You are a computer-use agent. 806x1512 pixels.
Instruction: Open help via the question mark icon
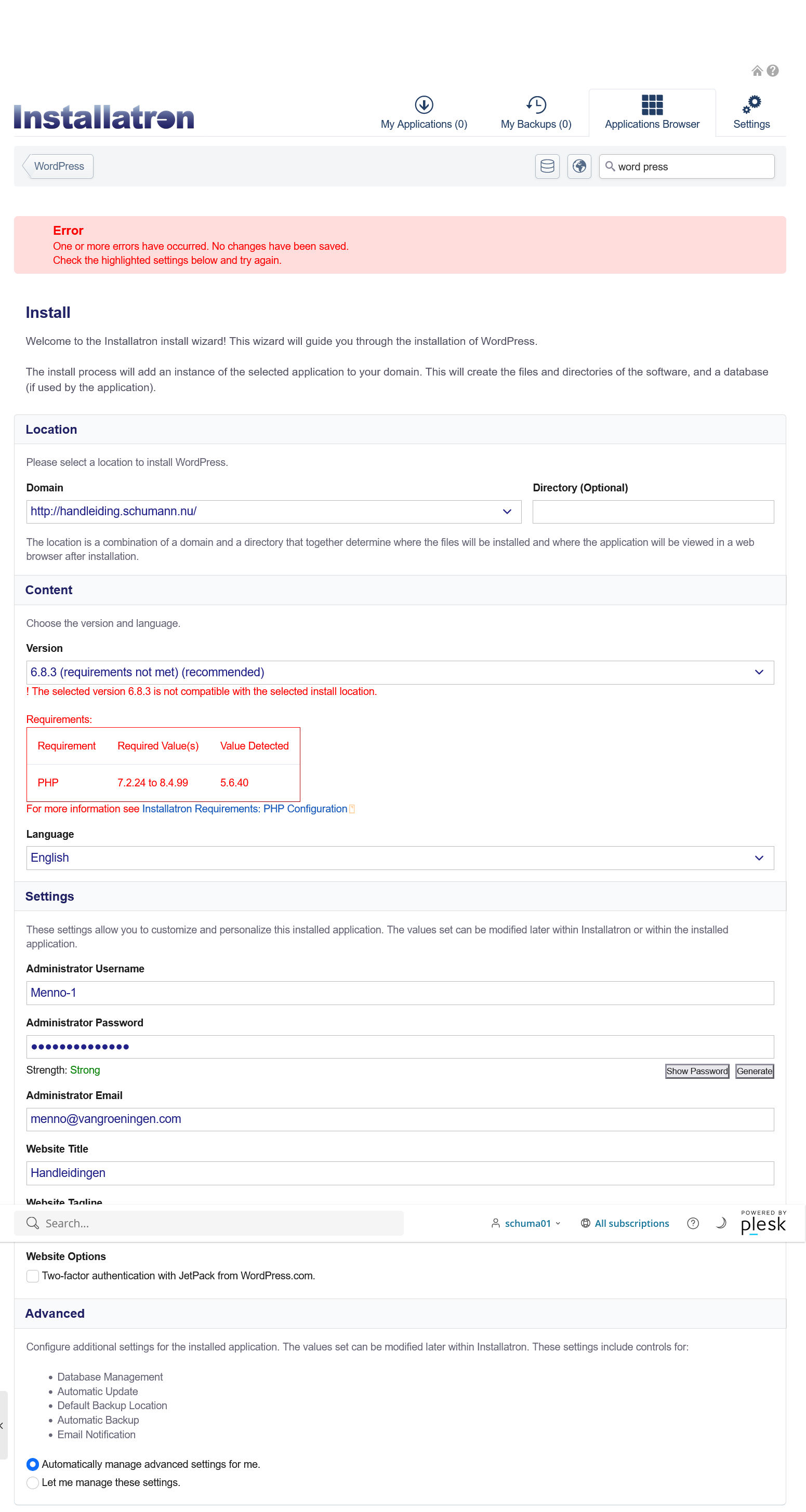click(773, 71)
